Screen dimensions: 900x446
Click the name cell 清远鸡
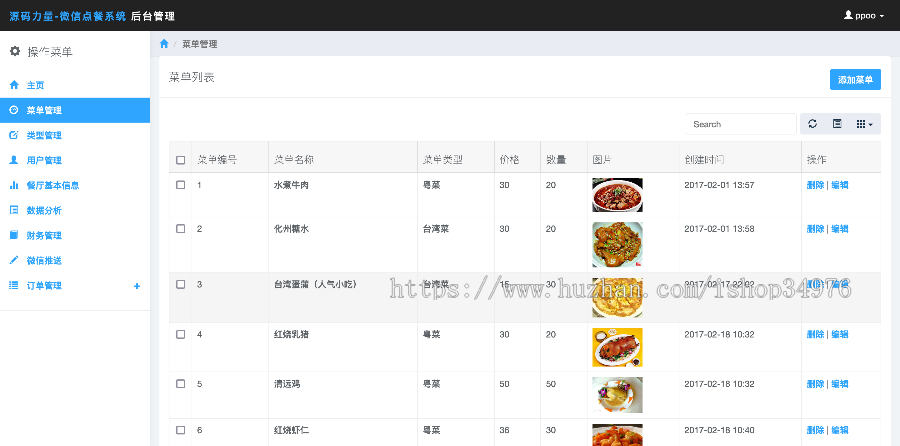click(x=287, y=383)
